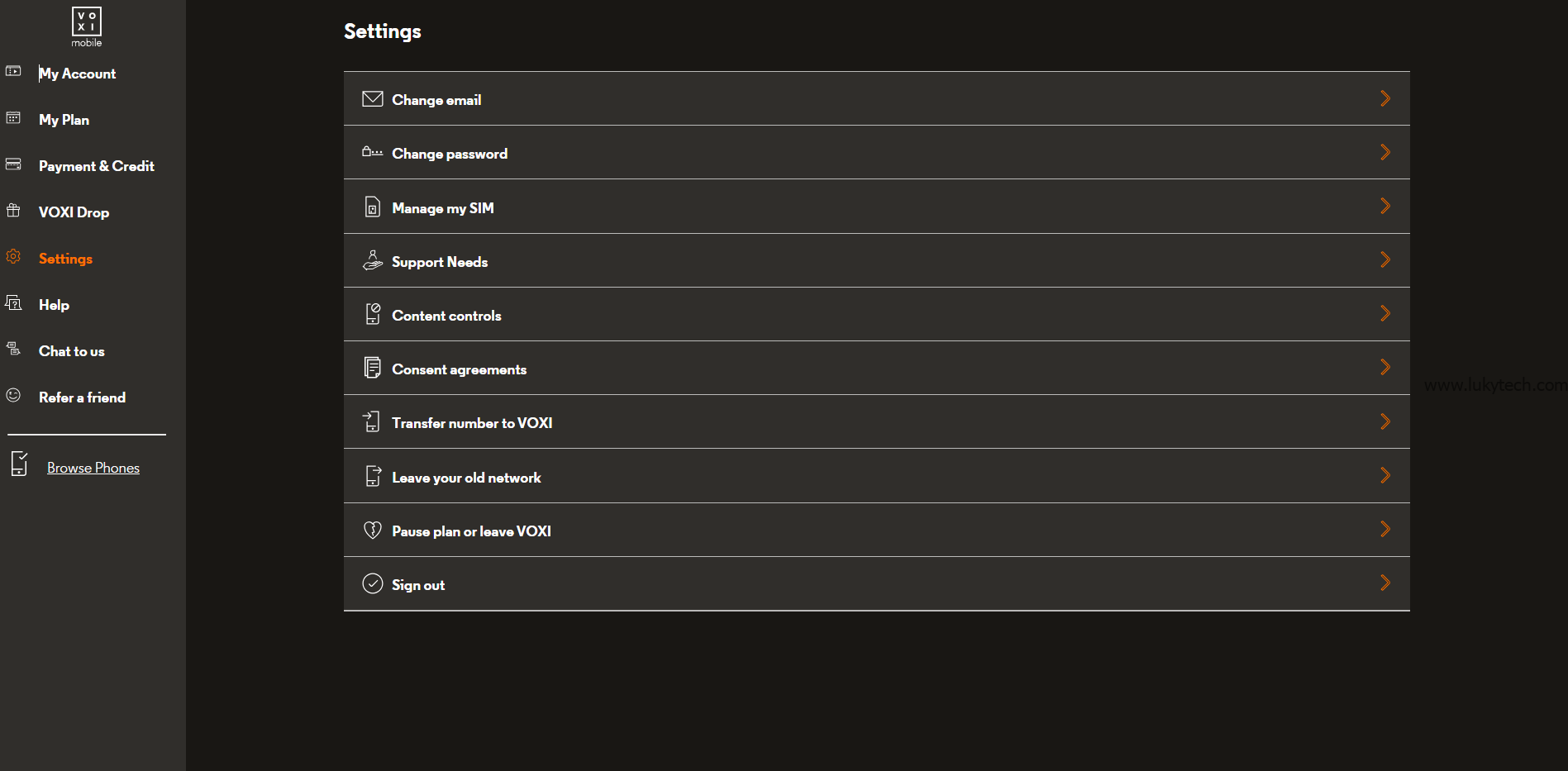1568x771 pixels.
Task: Expand Transfer number to VOXI chevron
Action: coord(1385,421)
